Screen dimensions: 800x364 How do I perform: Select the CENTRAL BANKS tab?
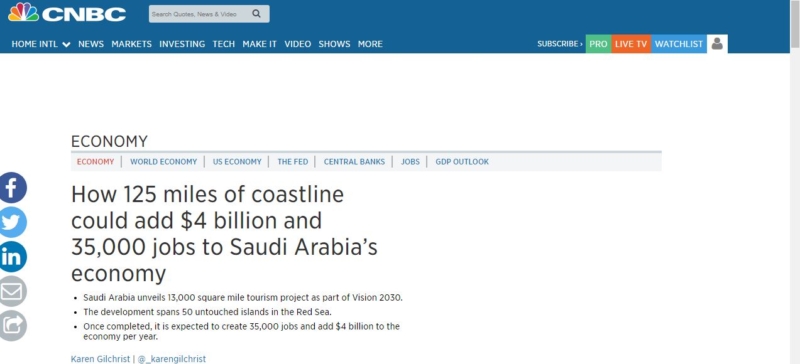tap(354, 162)
